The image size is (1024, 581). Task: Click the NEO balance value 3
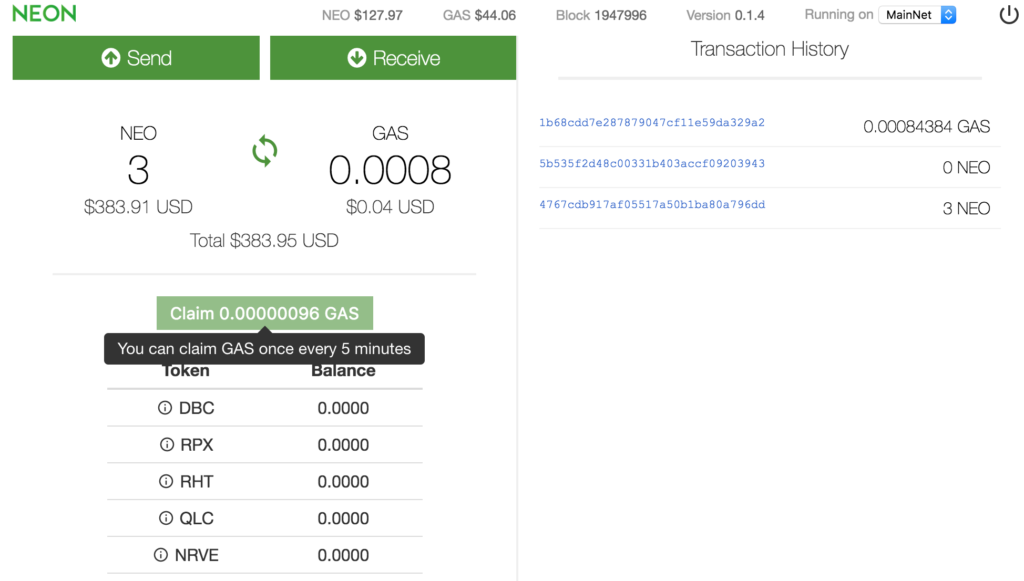138,170
